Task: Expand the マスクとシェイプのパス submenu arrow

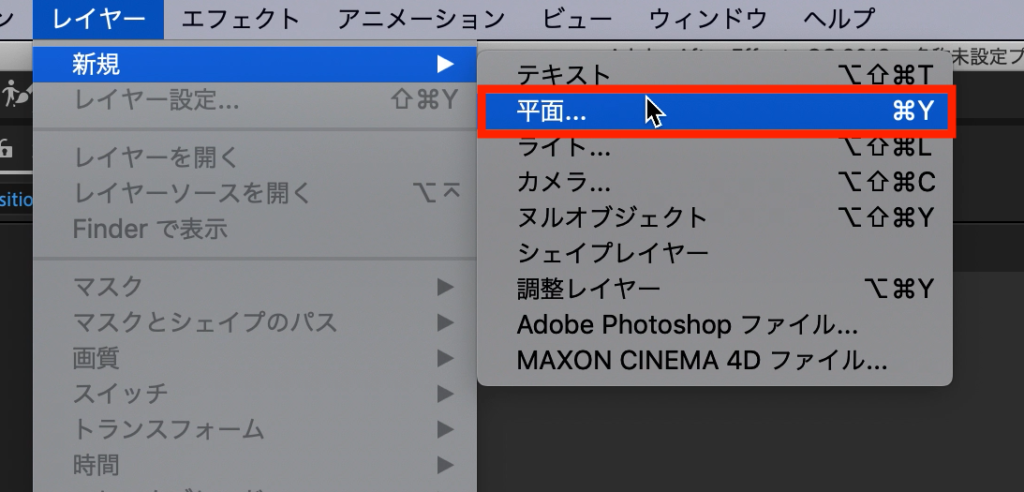Action: 445,322
